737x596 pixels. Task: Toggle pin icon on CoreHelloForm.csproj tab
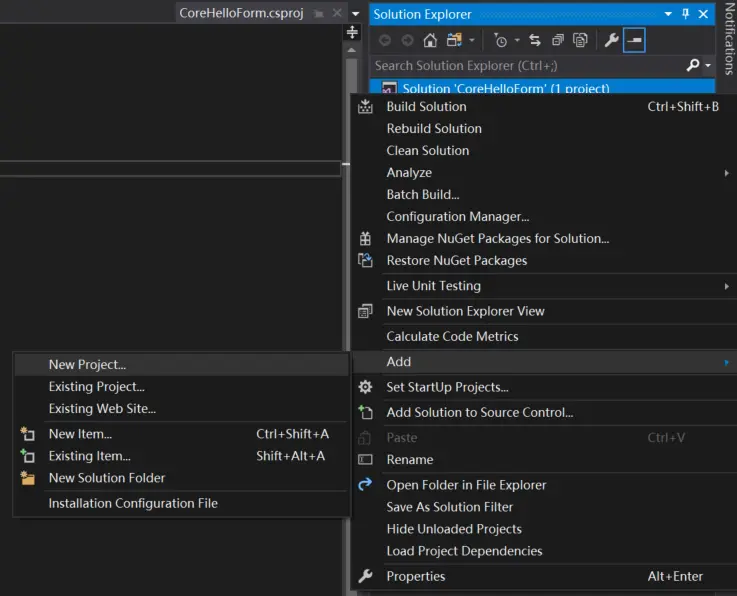click(319, 14)
